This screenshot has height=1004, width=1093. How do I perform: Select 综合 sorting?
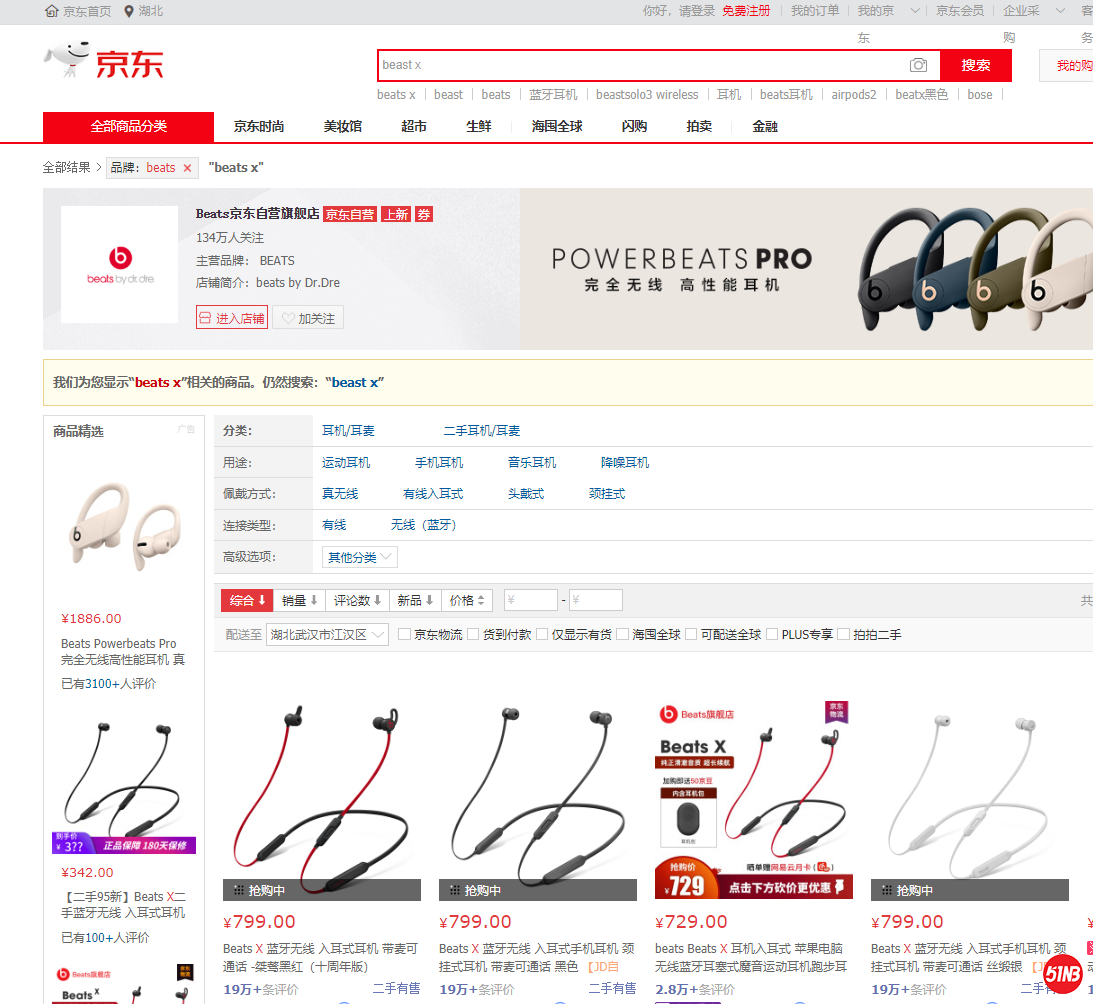(247, 600)
